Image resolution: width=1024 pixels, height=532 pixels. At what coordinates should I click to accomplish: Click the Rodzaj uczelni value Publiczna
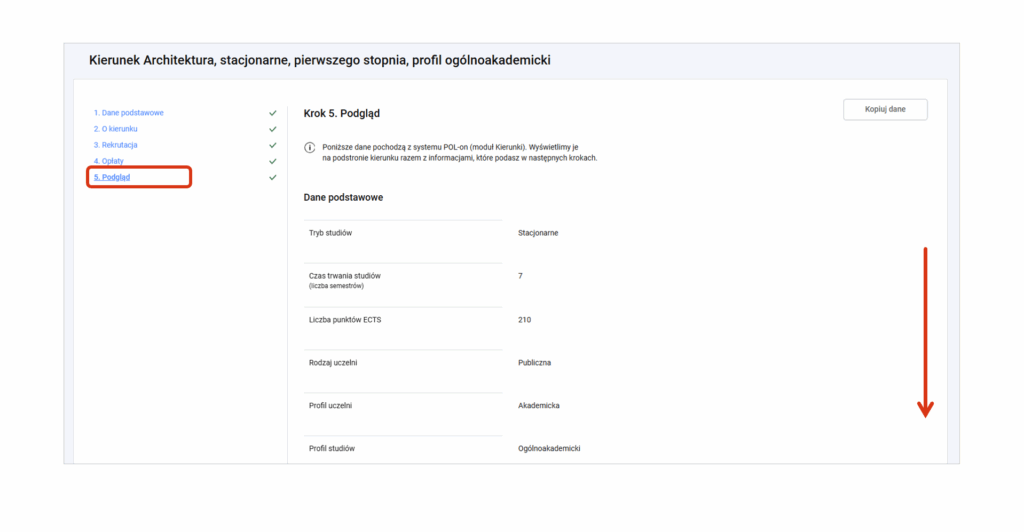tap(534, 362)
